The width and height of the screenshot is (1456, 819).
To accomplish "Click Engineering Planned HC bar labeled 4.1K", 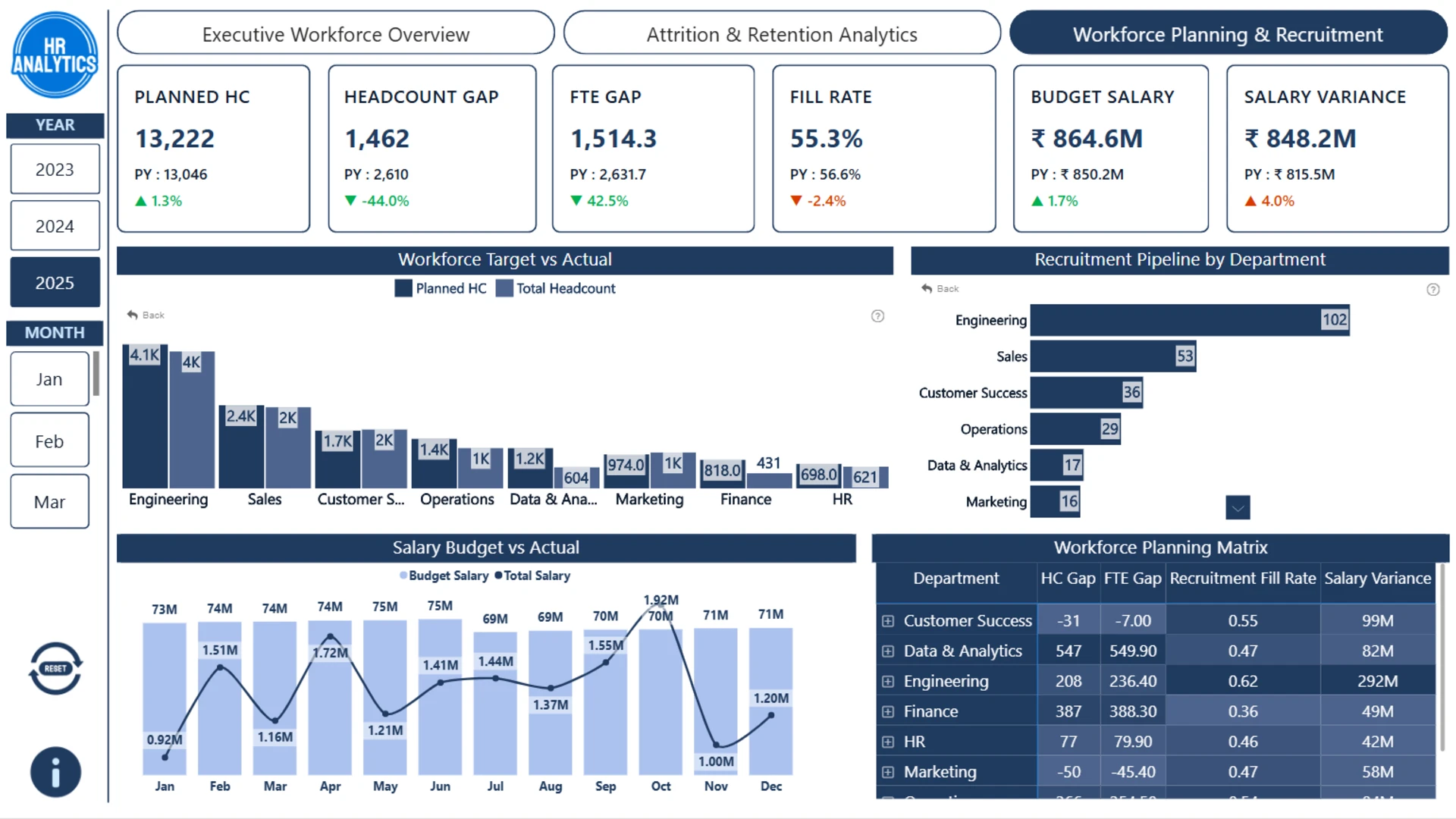I will (x=145, y=416).
